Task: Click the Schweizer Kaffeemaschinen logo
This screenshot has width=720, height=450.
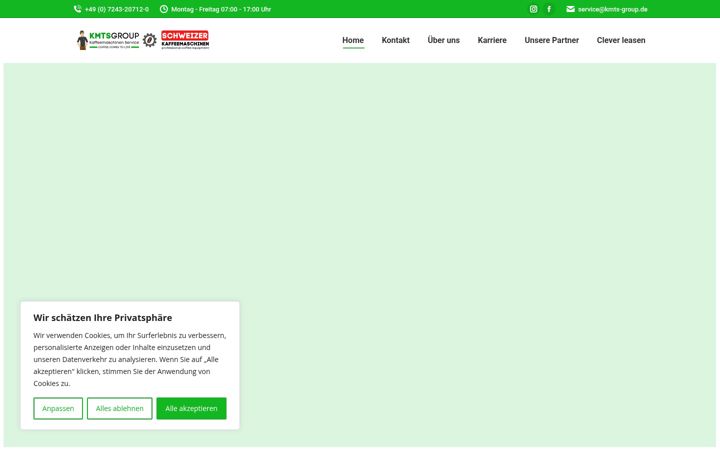Action: coord(185,39)
